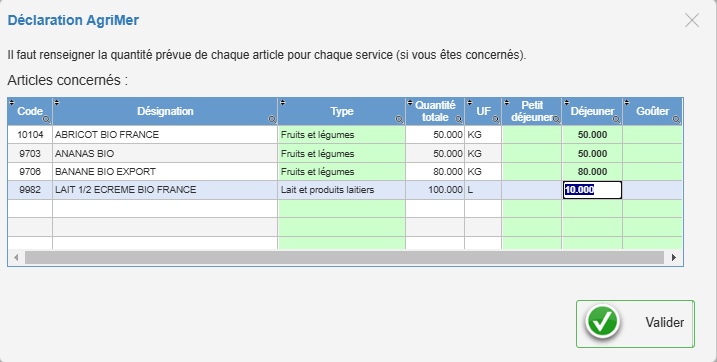Image resolution: width=717 pixels, height=362 pixels.
Task: Toggle sort arrows on Code column
Action: (x=12, y=102)
